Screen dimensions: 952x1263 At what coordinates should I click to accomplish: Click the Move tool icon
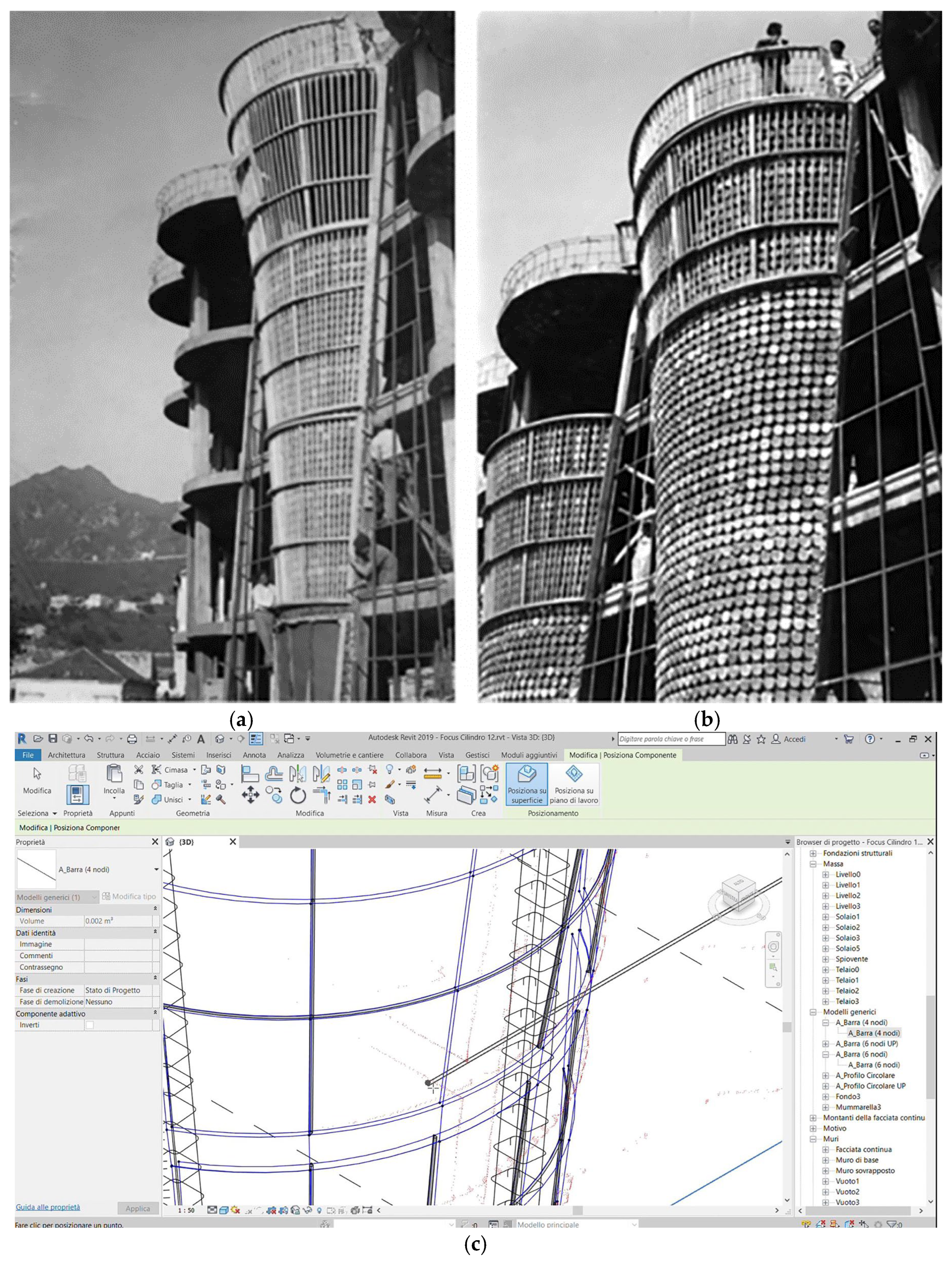[x=250, y=794]
